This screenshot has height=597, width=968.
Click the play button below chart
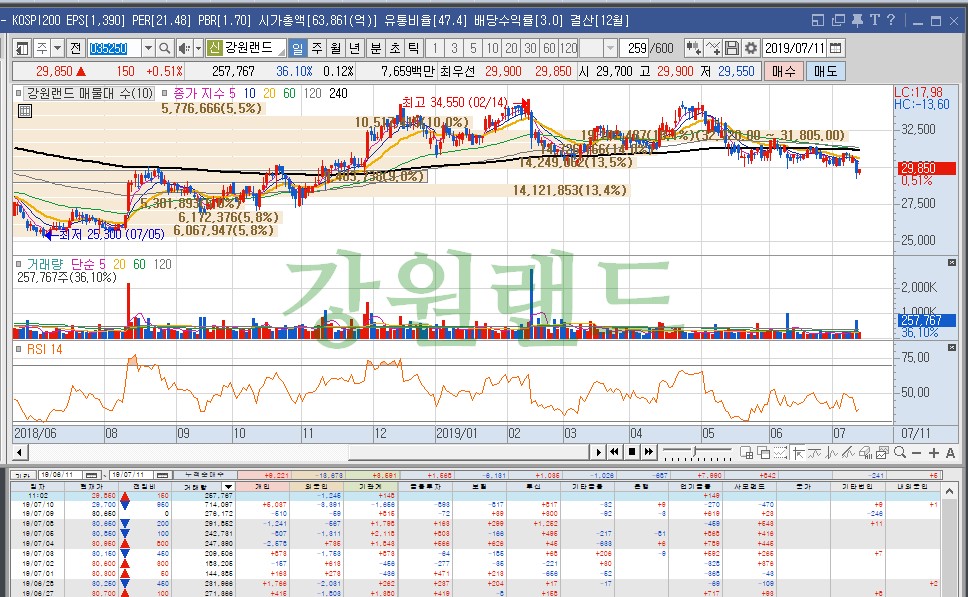point(598,453)
